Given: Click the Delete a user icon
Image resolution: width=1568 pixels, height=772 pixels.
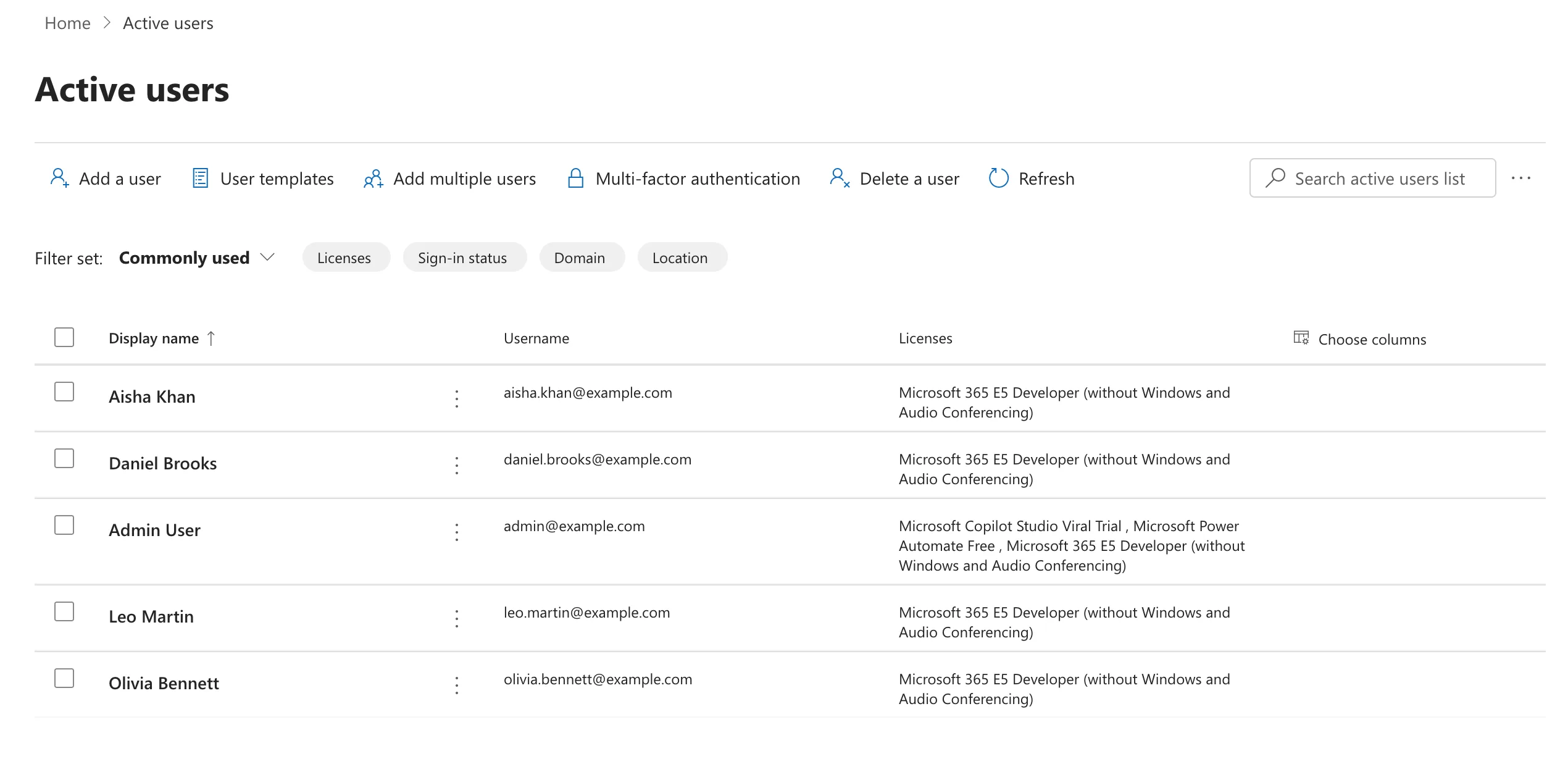Looking at the screenshot, I should (840, 178).
